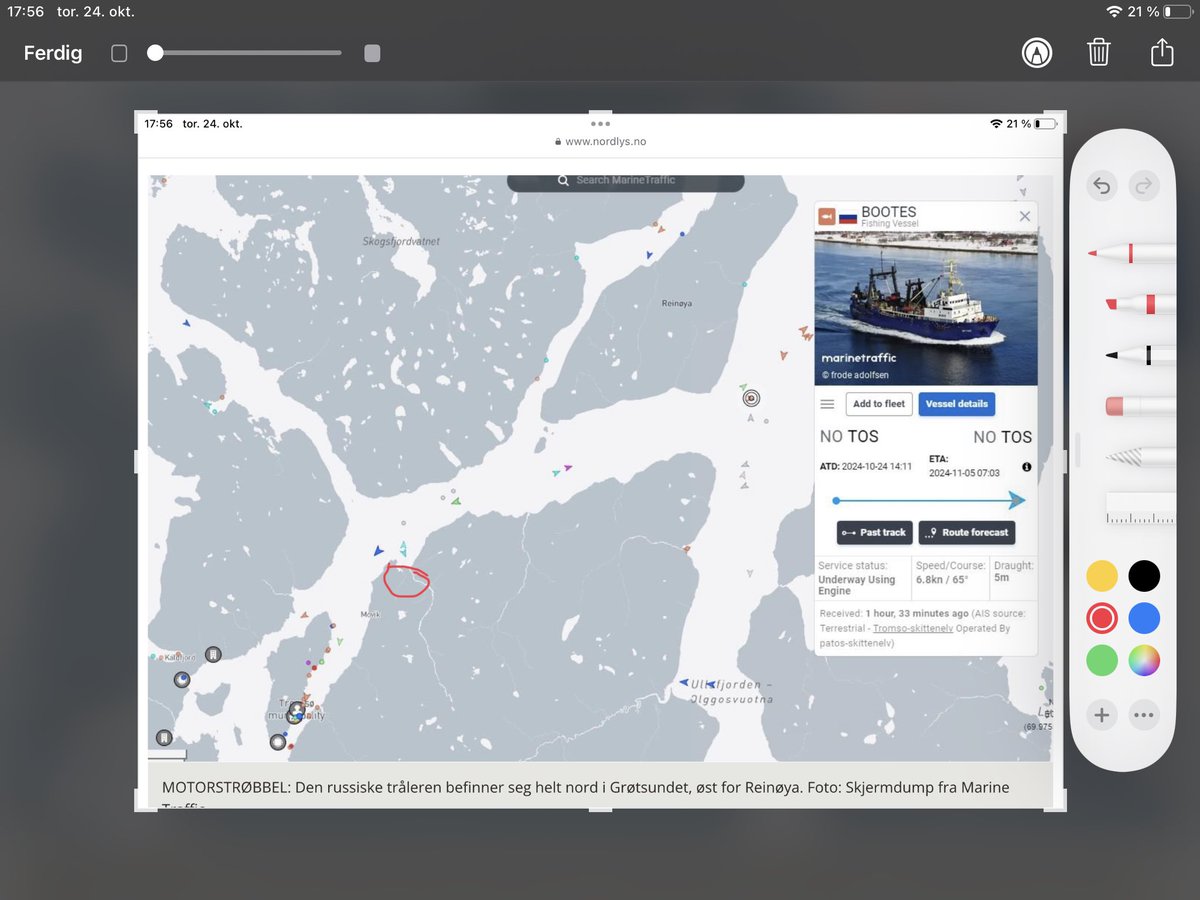Select the lasso selection tool
This screenshot has height=900, width=1200.
pyautogui.click(x=1140, y=456)
